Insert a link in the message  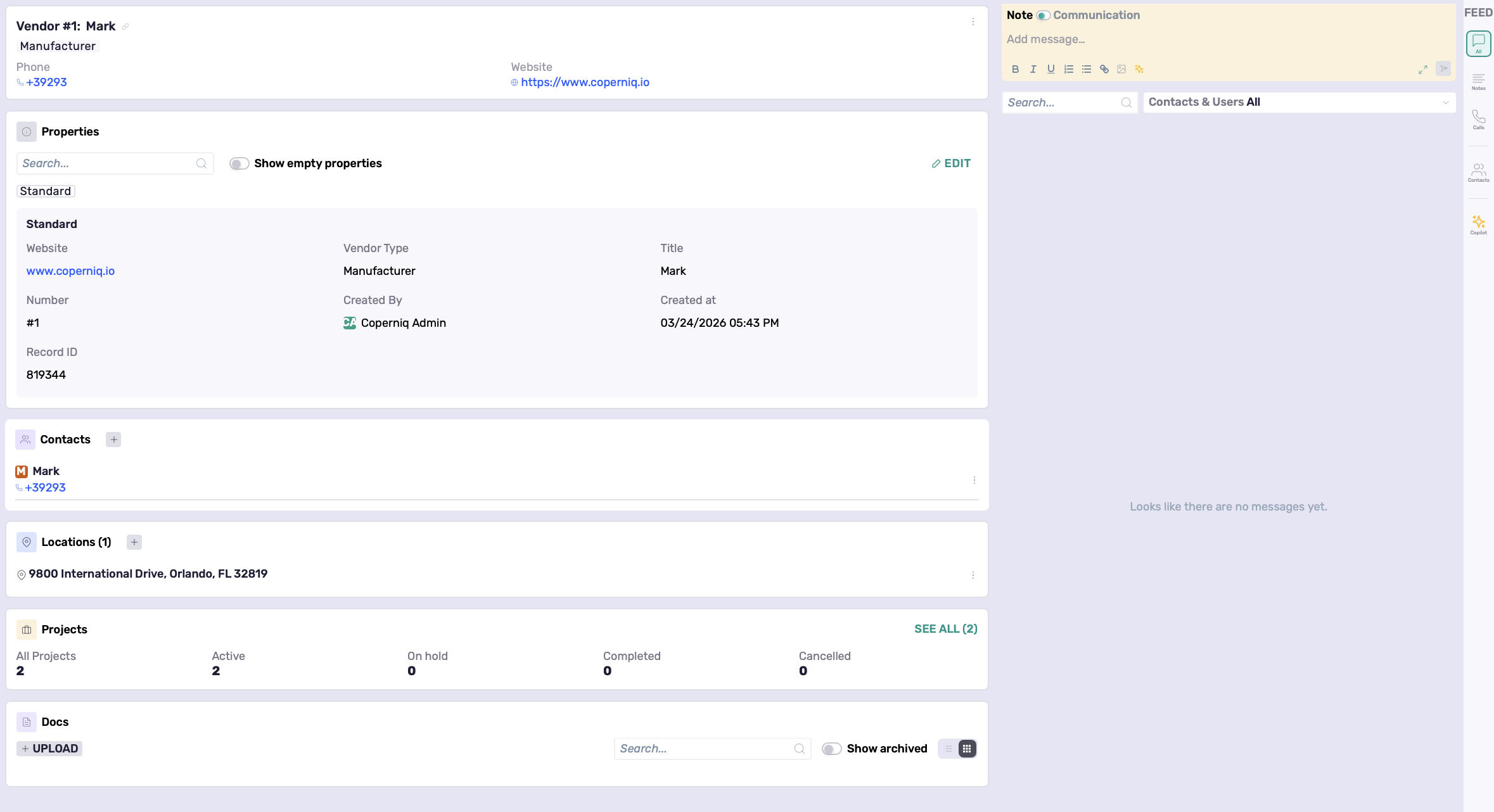[1104, 69]
